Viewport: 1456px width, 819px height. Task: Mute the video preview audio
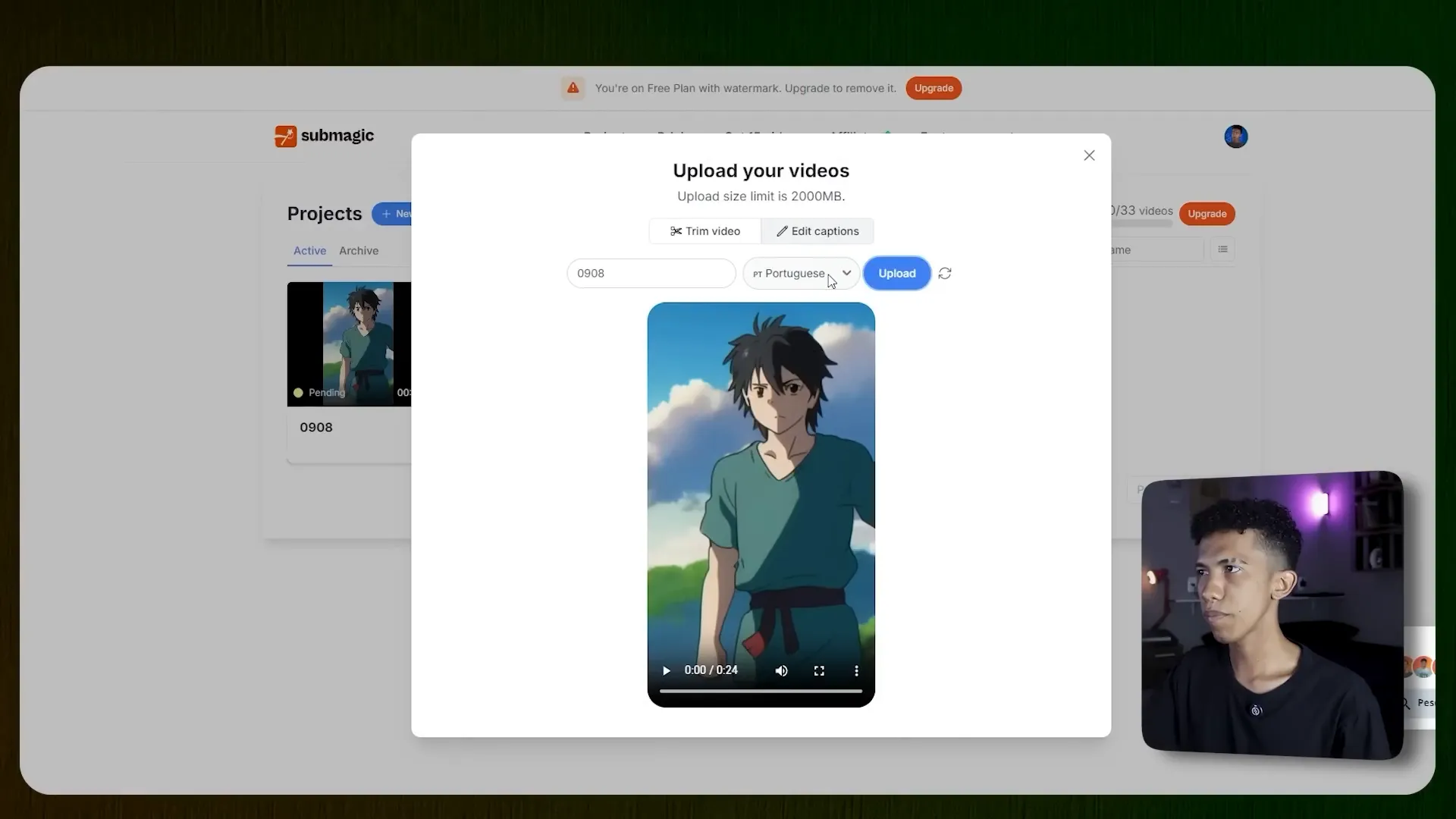[x=781, y=671]
